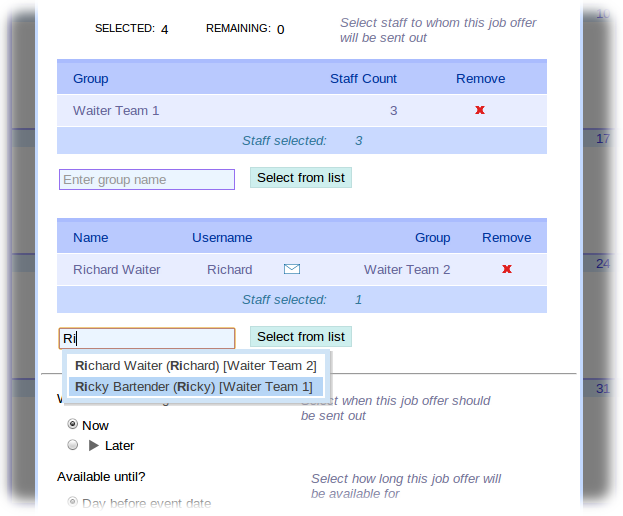Click Select from list for groups
Image resolution: width=623 pixels, height=516 pixels.
[300, 178]
